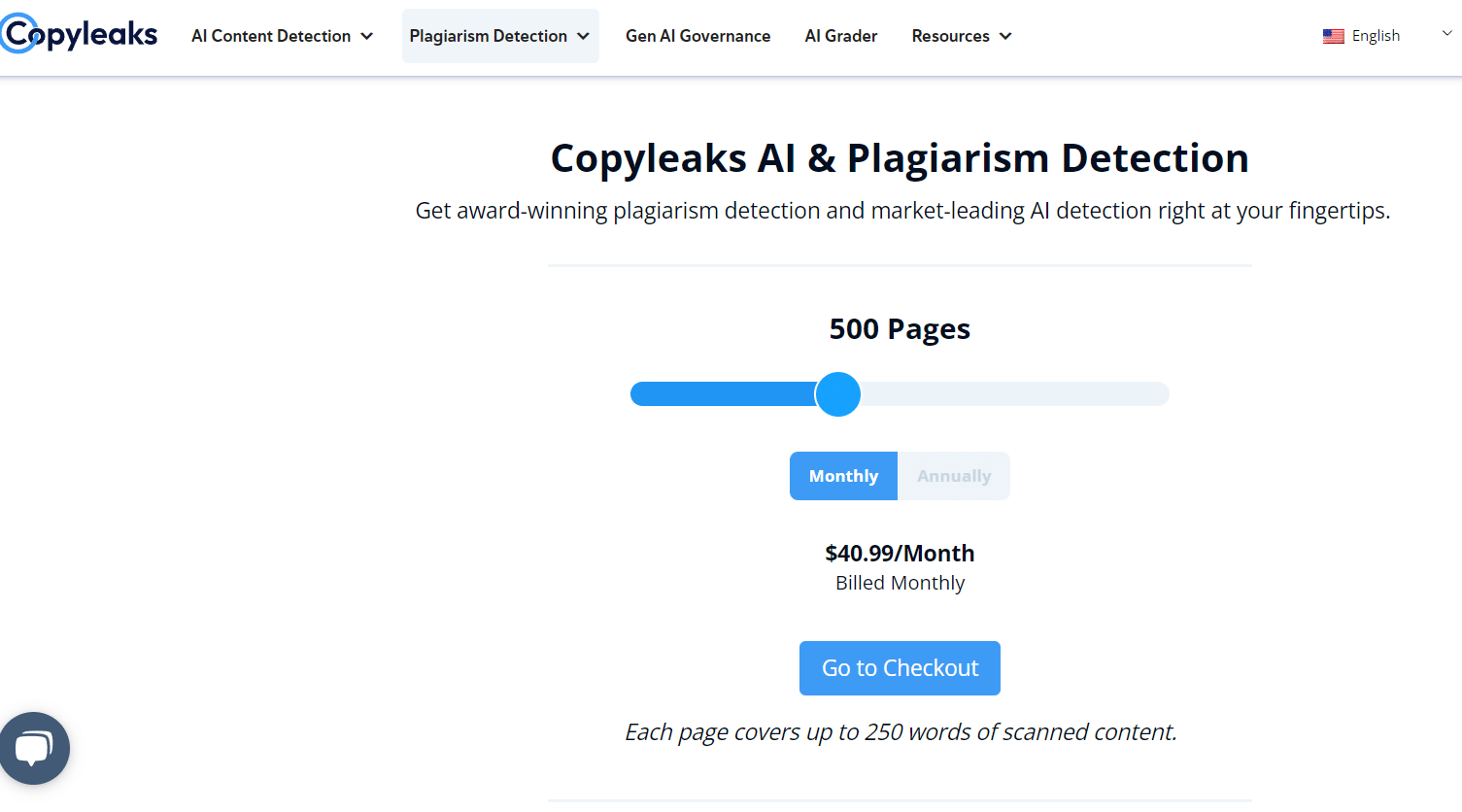Click the '$40.99/Month' price text
Viewport: 1462px width, 812px height.
(900, 554)
